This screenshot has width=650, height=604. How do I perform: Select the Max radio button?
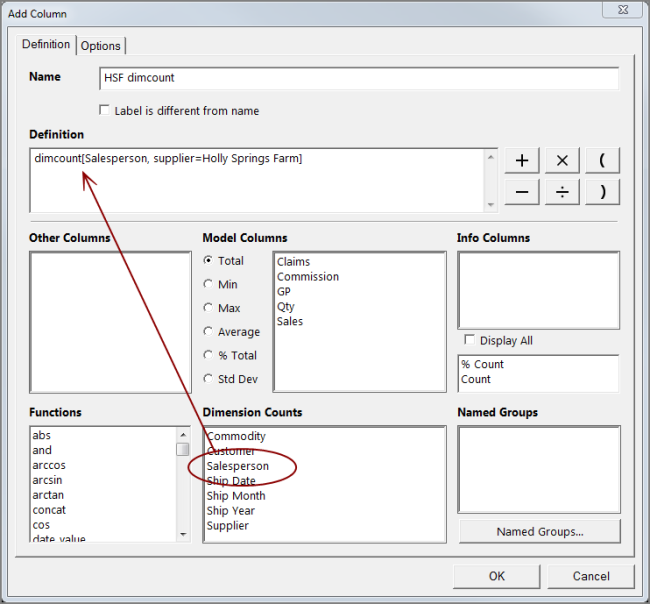pos(208,308)
